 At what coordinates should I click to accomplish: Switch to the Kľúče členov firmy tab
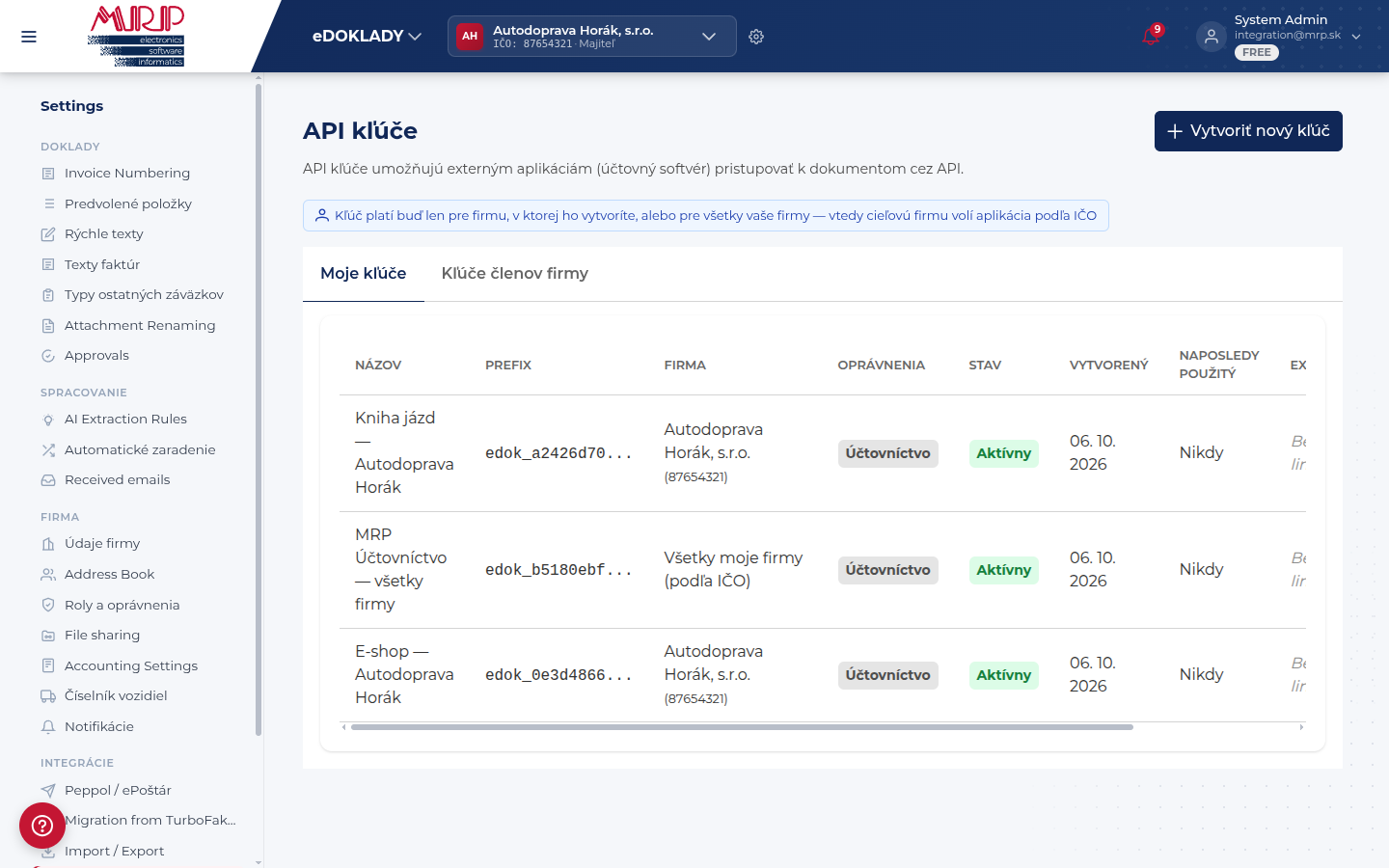click(x=515, y=274)
